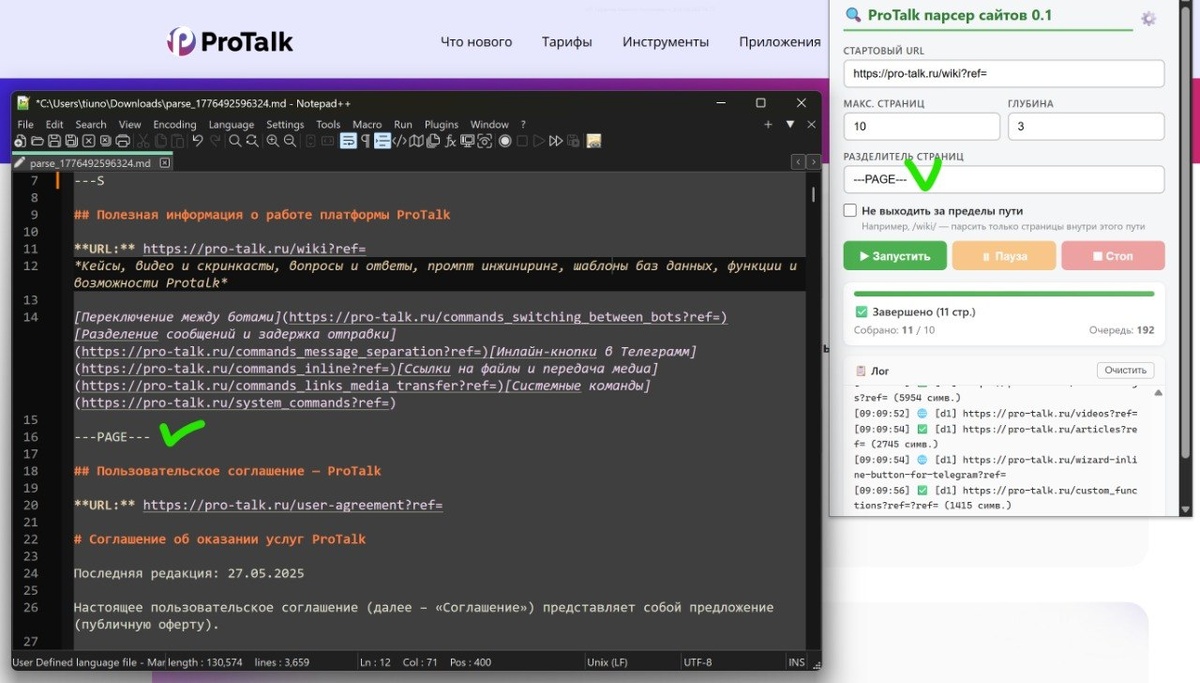The height and width of the screenshot is (683, 1200).
Task: Toggle the Word Wrap toolbar icon
Action: point(348,141)
